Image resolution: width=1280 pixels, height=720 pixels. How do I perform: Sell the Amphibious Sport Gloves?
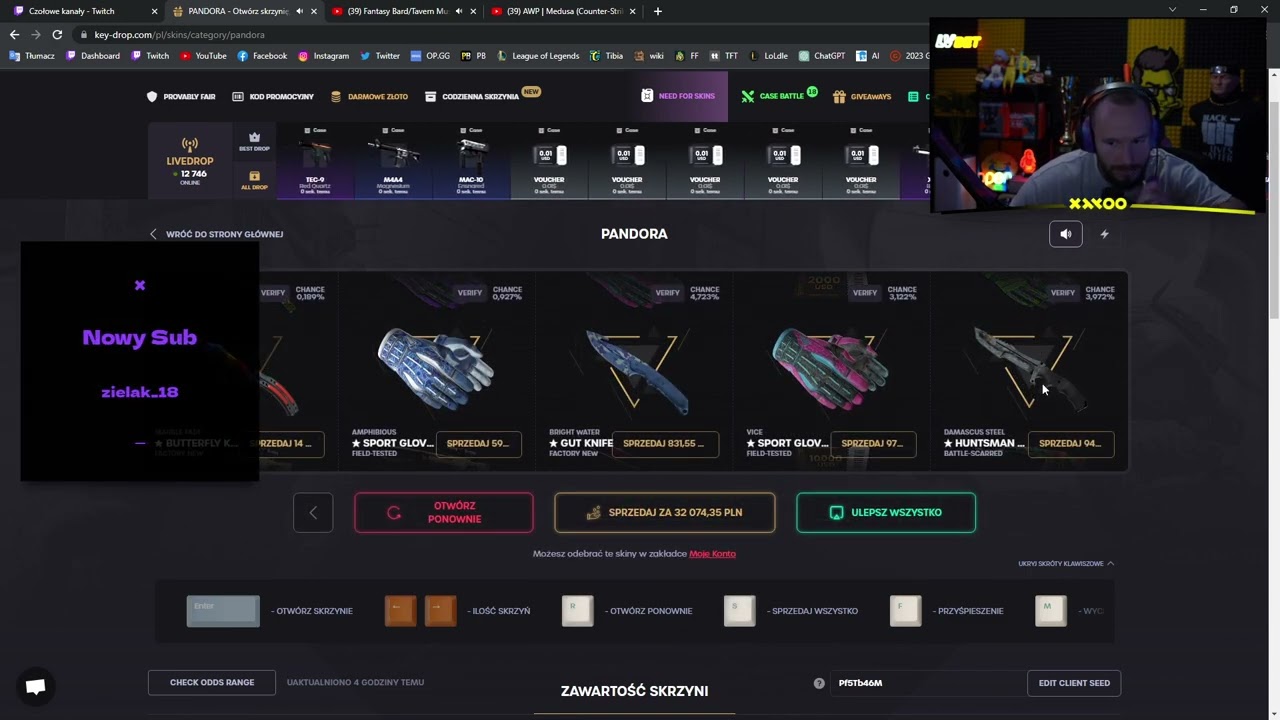tap(478, 443)
